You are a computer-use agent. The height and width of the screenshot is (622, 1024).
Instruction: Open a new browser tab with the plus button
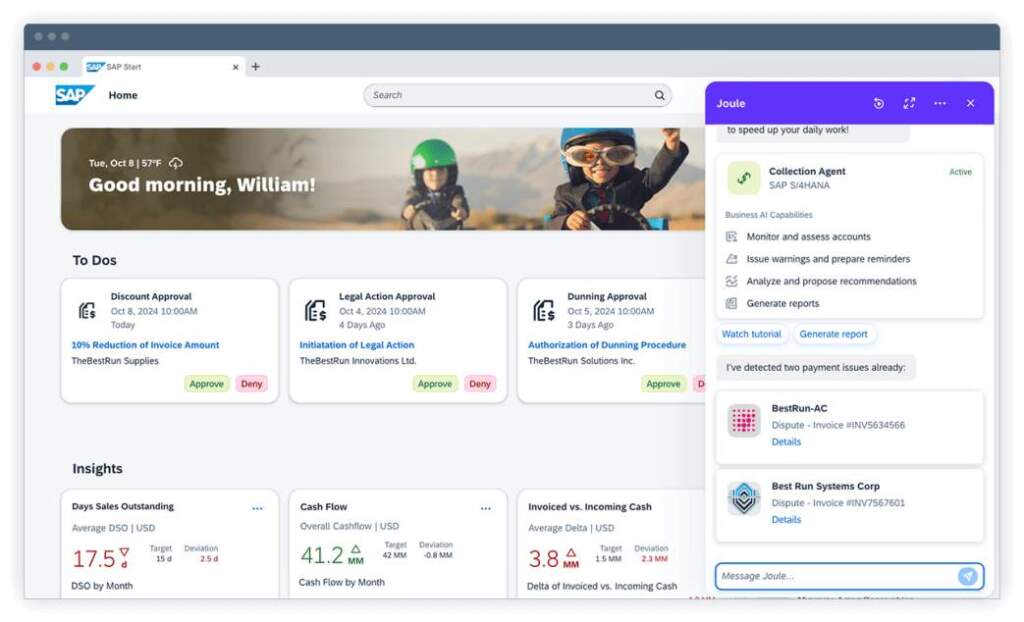pos(256,66)
